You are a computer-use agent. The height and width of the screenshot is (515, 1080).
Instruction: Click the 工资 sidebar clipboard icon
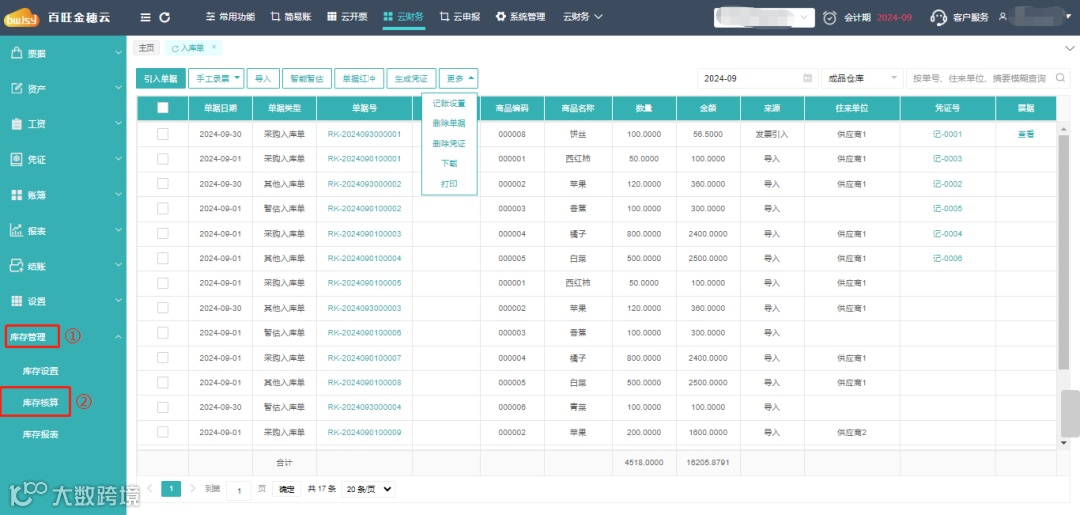18,124
